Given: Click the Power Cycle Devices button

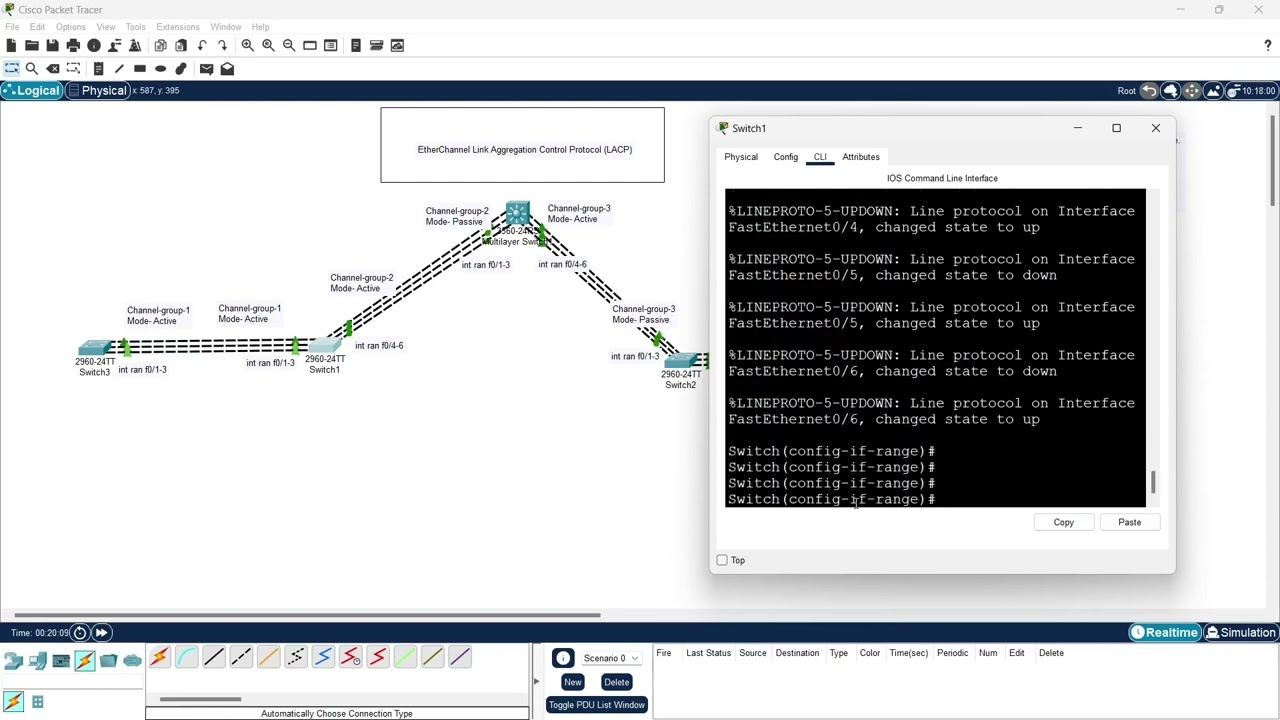Looking at the screenshot, I should pos(80,632).
